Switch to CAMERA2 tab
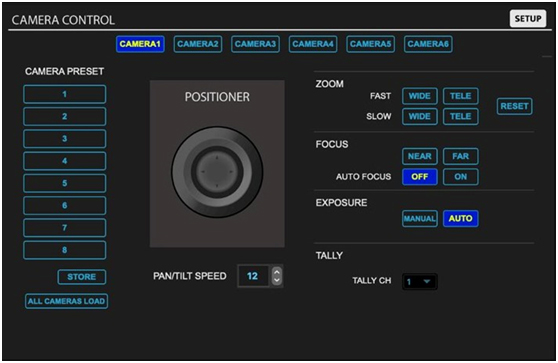Screen dimensions: 558x363 click(198, 44)
